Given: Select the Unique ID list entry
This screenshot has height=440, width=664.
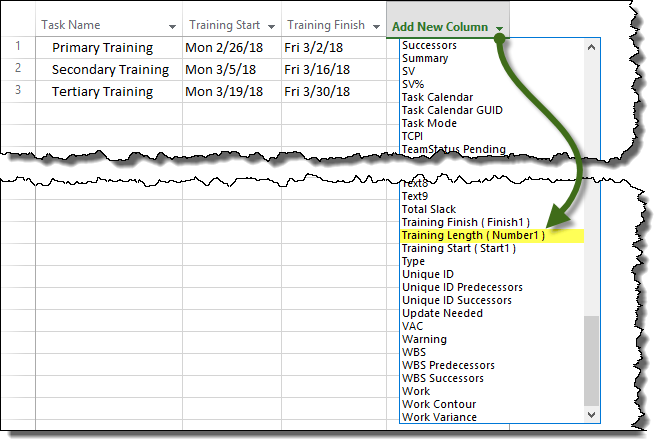Looking at the screenshot, I should 427,274.
